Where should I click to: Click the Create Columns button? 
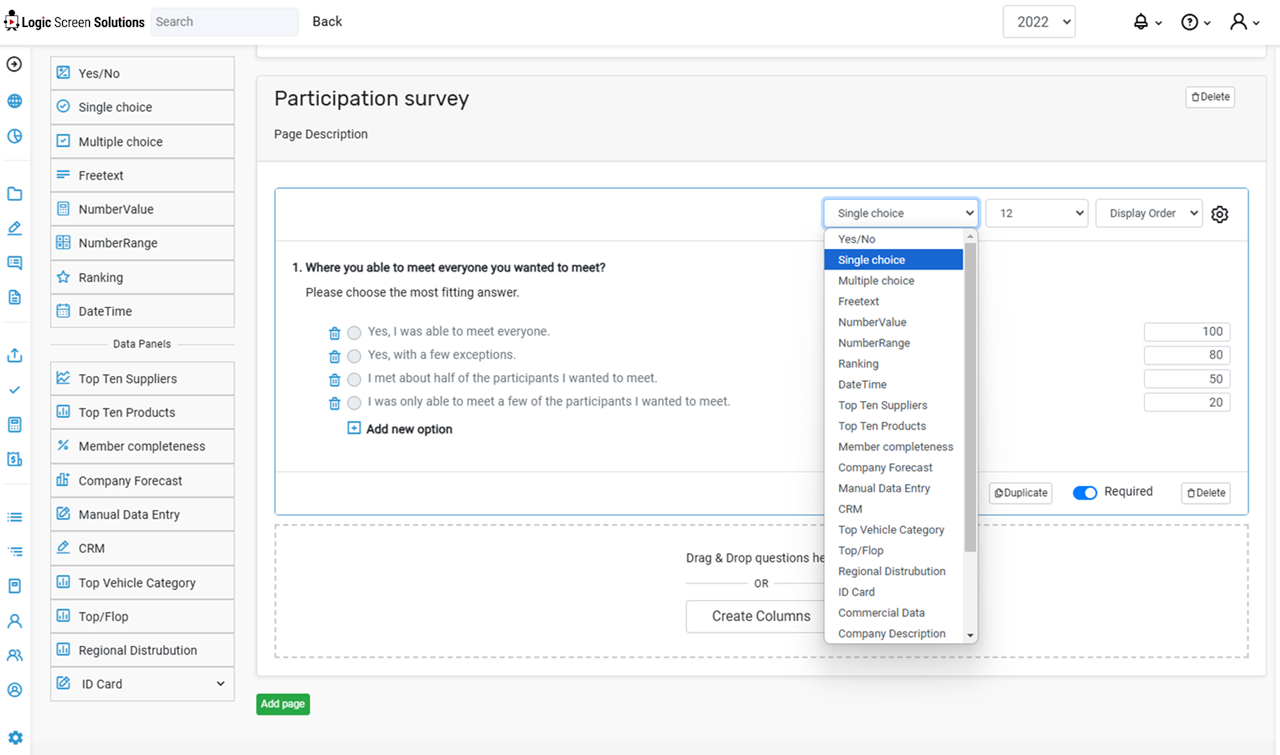point(761,616)
